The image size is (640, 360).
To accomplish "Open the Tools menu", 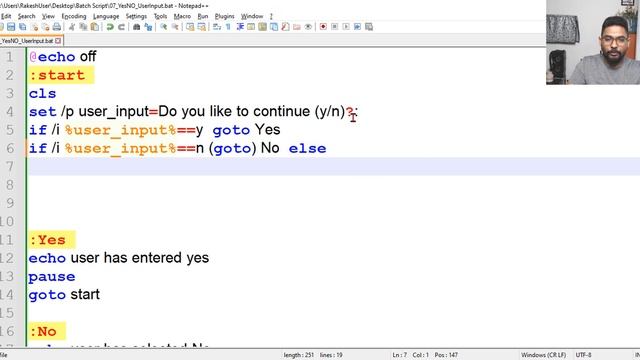I will point(160,16).
